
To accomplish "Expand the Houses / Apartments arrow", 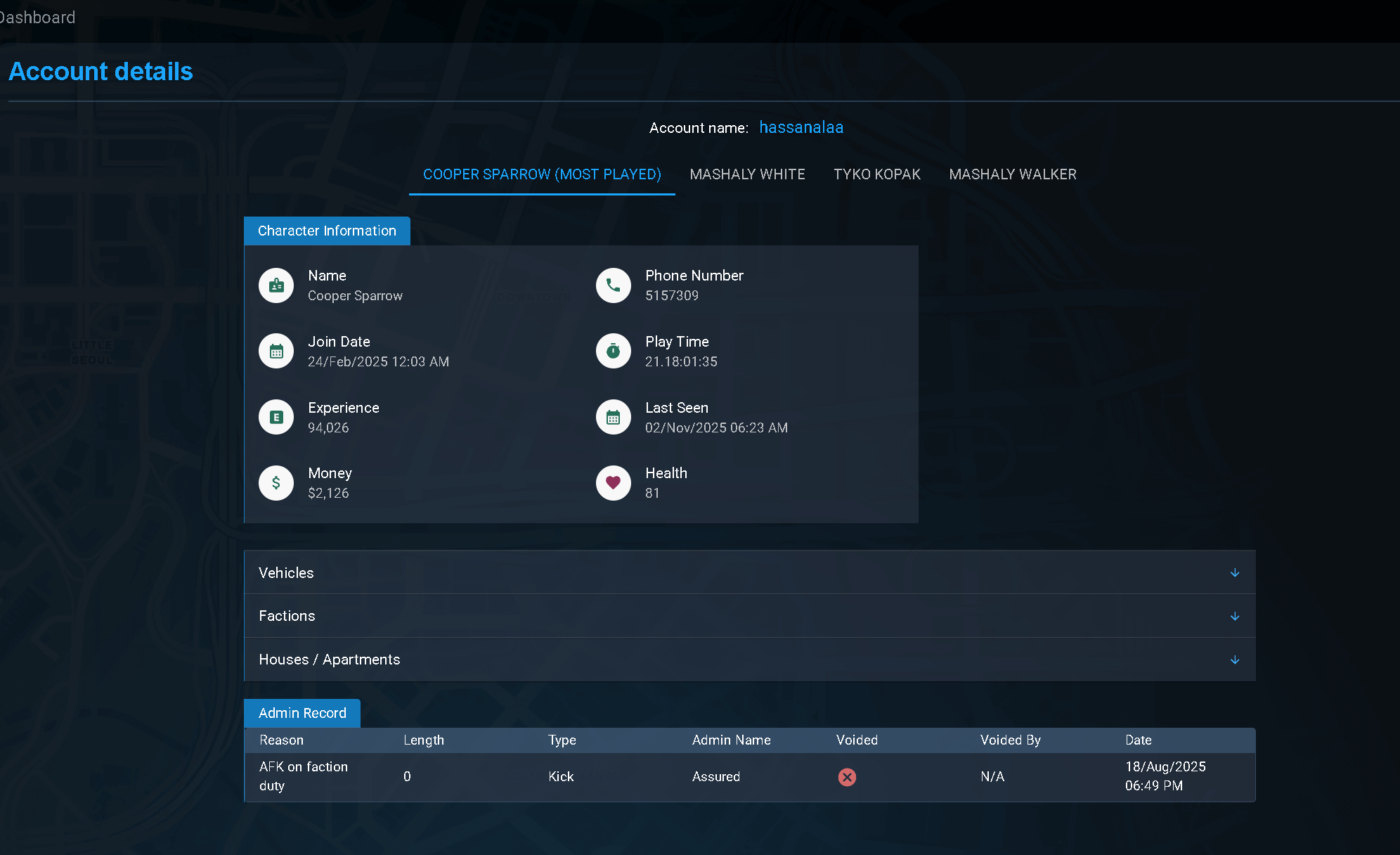I will tap(1235, 660).
